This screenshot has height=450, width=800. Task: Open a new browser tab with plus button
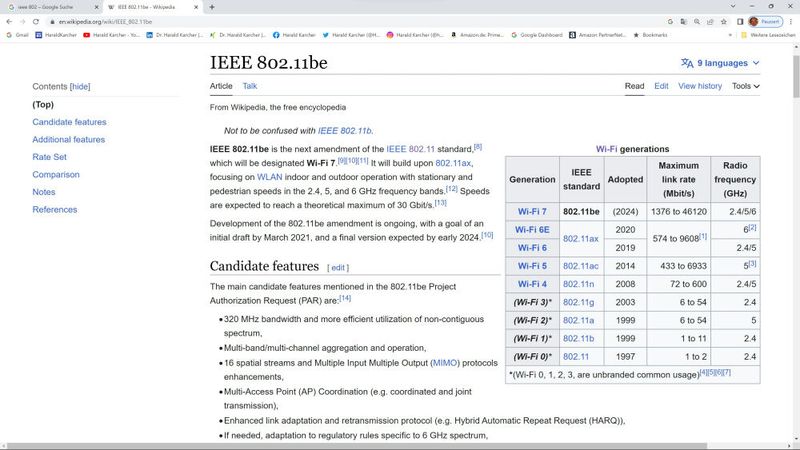(212, 7)
